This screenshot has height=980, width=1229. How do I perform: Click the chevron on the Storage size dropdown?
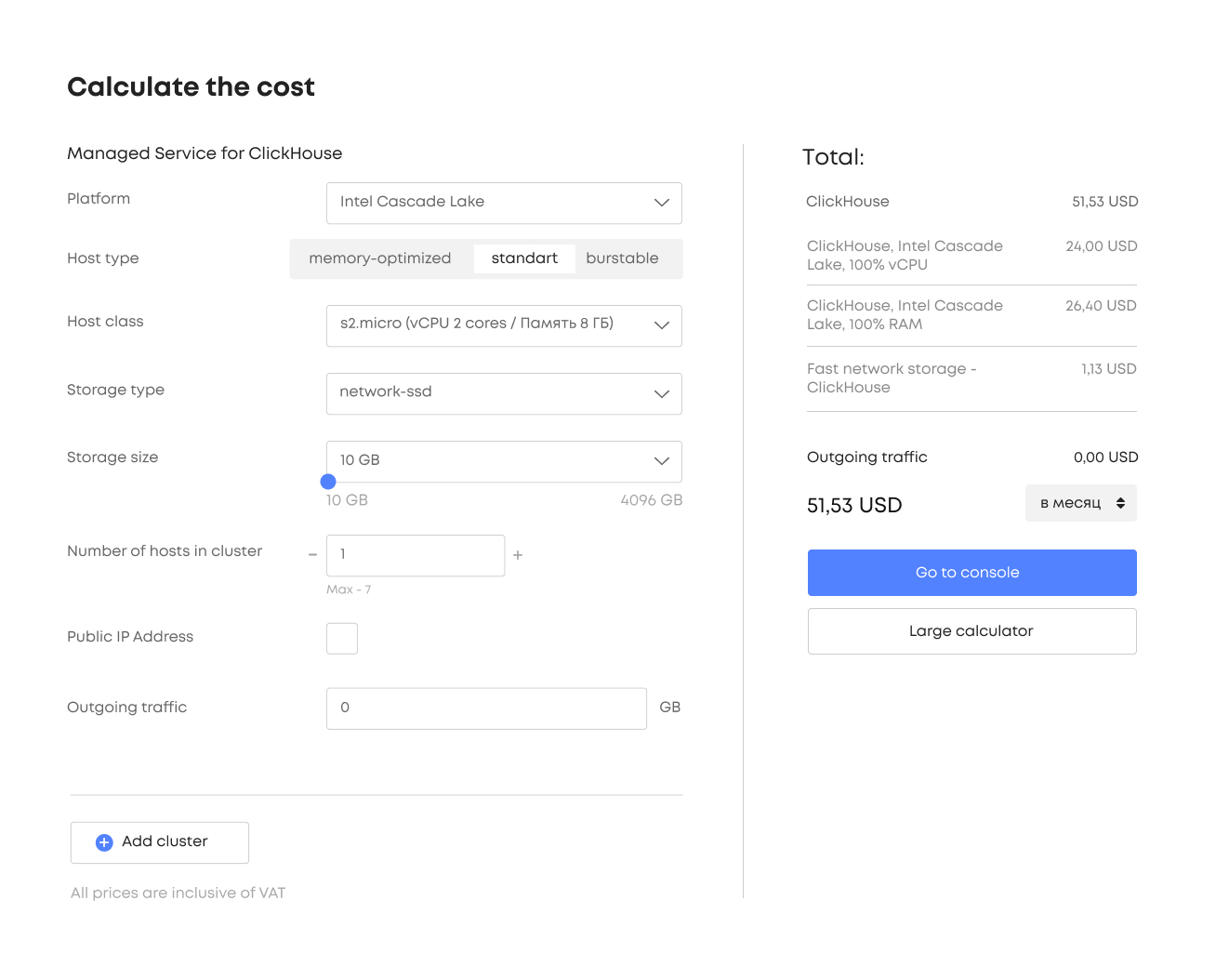[x=661, y=461]
